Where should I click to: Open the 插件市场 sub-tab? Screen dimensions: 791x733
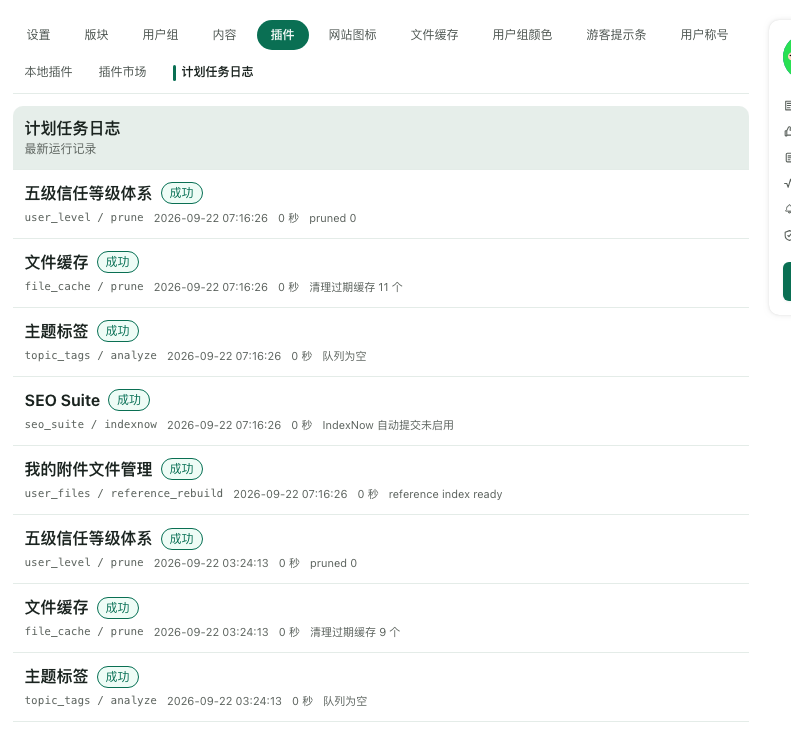pos(123,72)
